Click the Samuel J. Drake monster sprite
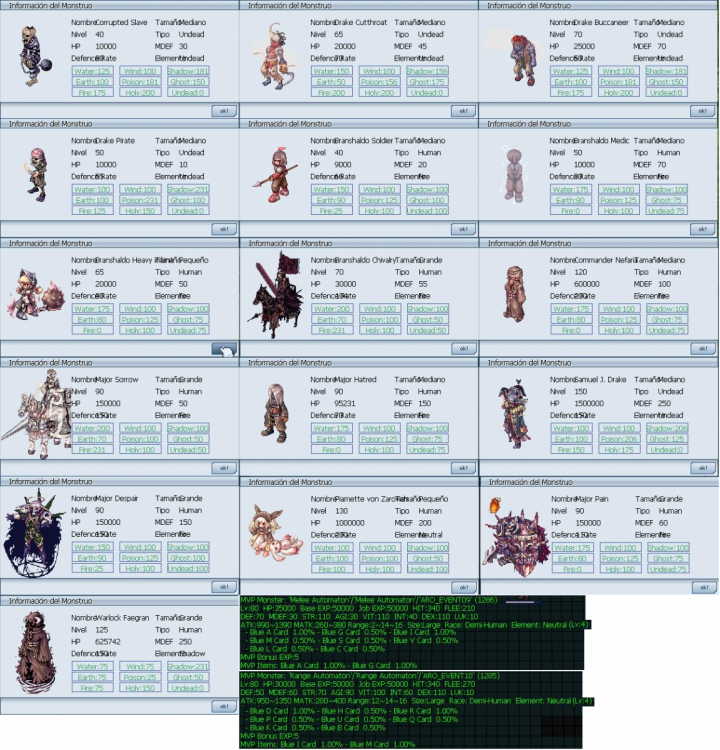This screenshot has width=720, height=750. [511, 411]
